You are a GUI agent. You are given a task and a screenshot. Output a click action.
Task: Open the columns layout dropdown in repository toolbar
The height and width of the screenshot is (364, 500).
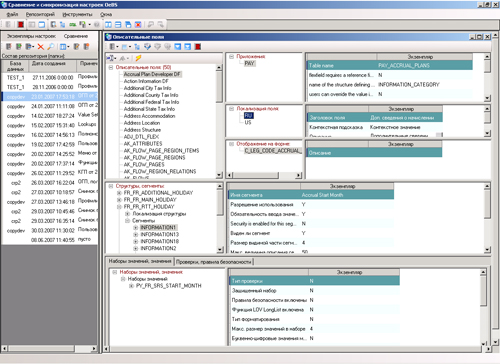click(x=68, y=47)
